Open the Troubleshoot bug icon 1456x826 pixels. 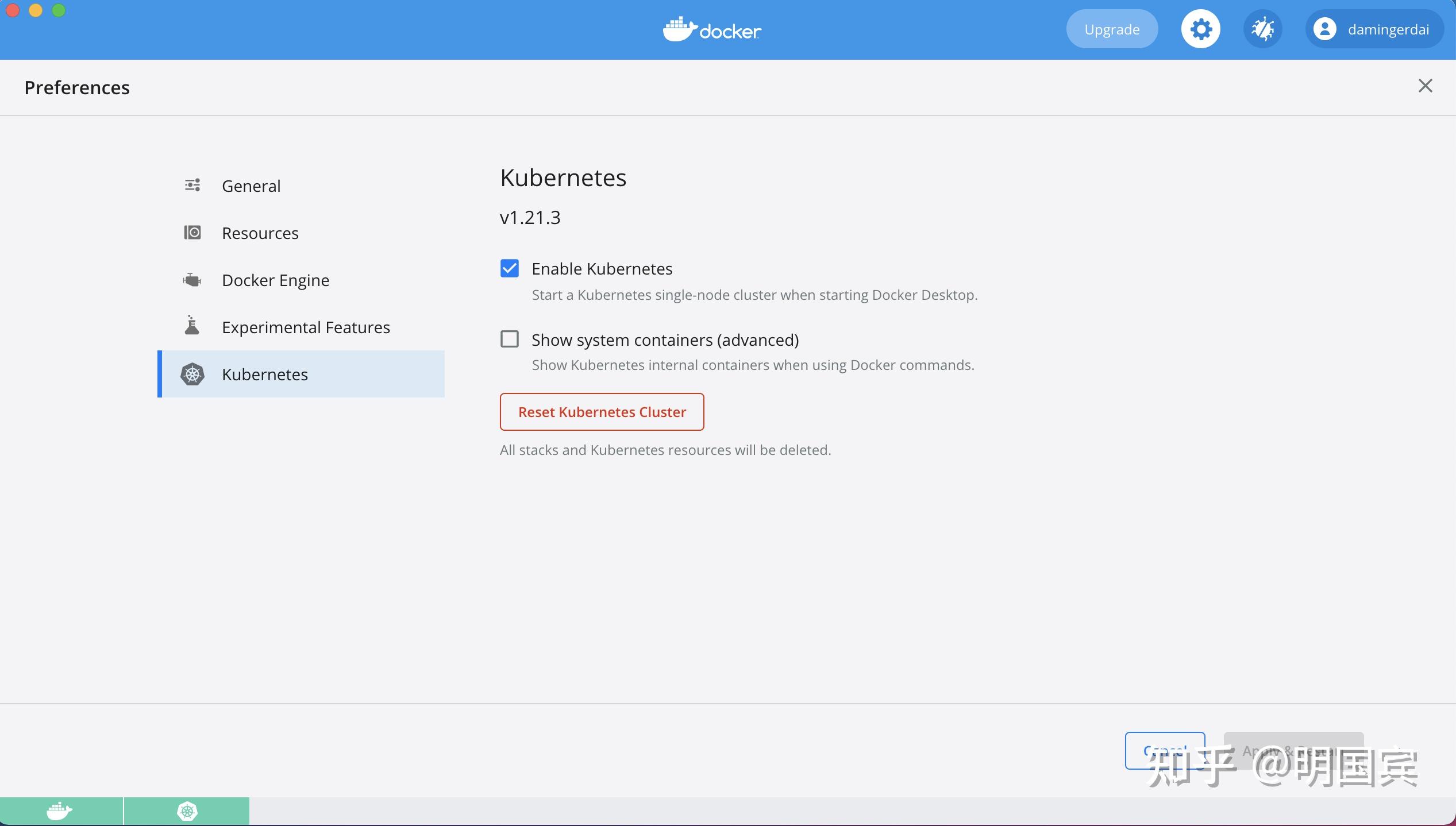(1263, 28)
